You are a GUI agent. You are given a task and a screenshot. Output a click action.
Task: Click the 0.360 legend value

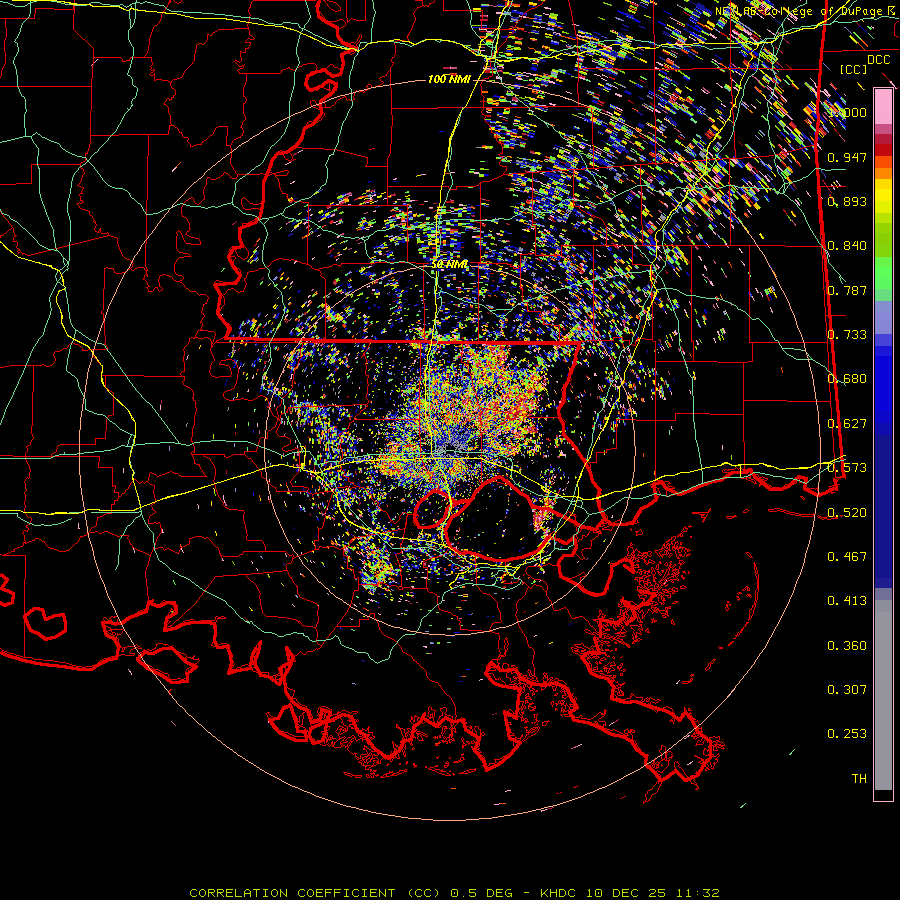pos(847,646)
